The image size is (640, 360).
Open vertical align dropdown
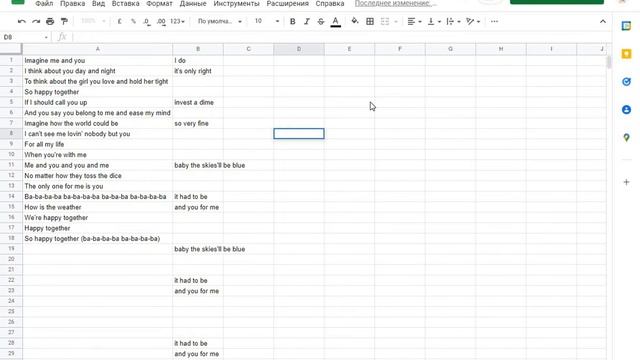pos(434,21)
